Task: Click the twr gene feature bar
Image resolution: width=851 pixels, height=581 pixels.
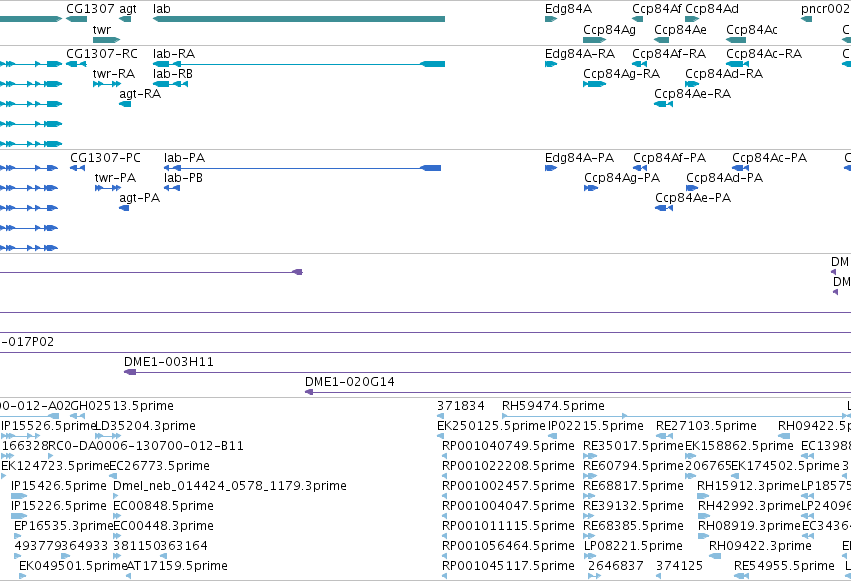Action: 106,40
